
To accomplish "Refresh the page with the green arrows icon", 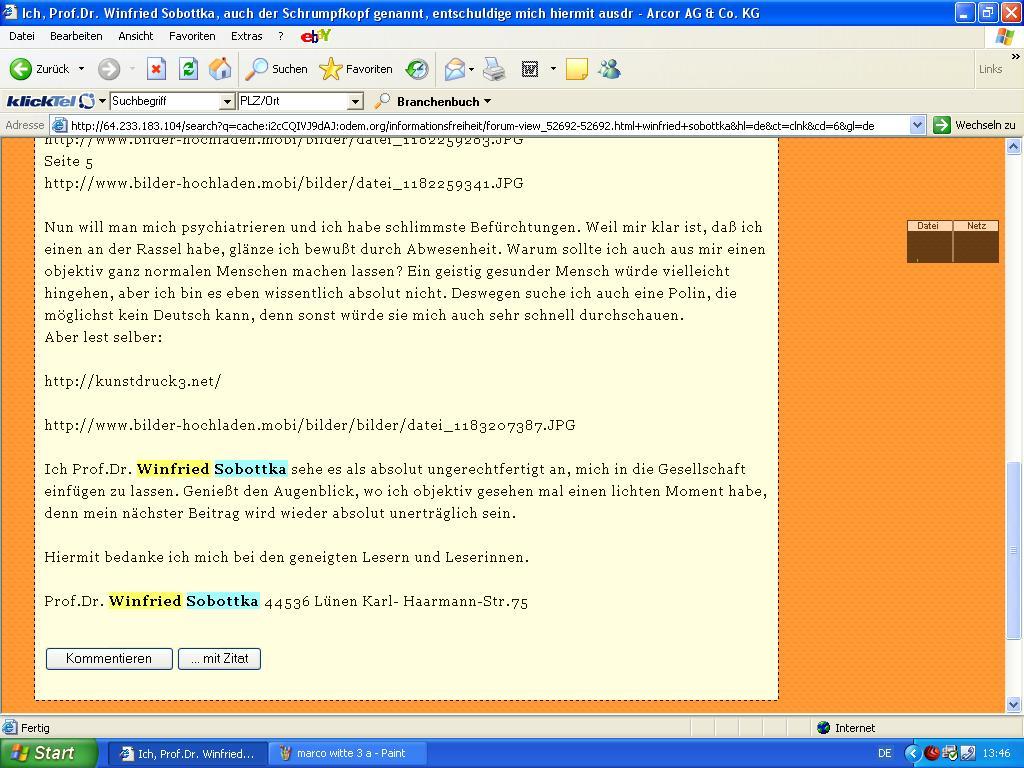I will (x=188, y=69).
